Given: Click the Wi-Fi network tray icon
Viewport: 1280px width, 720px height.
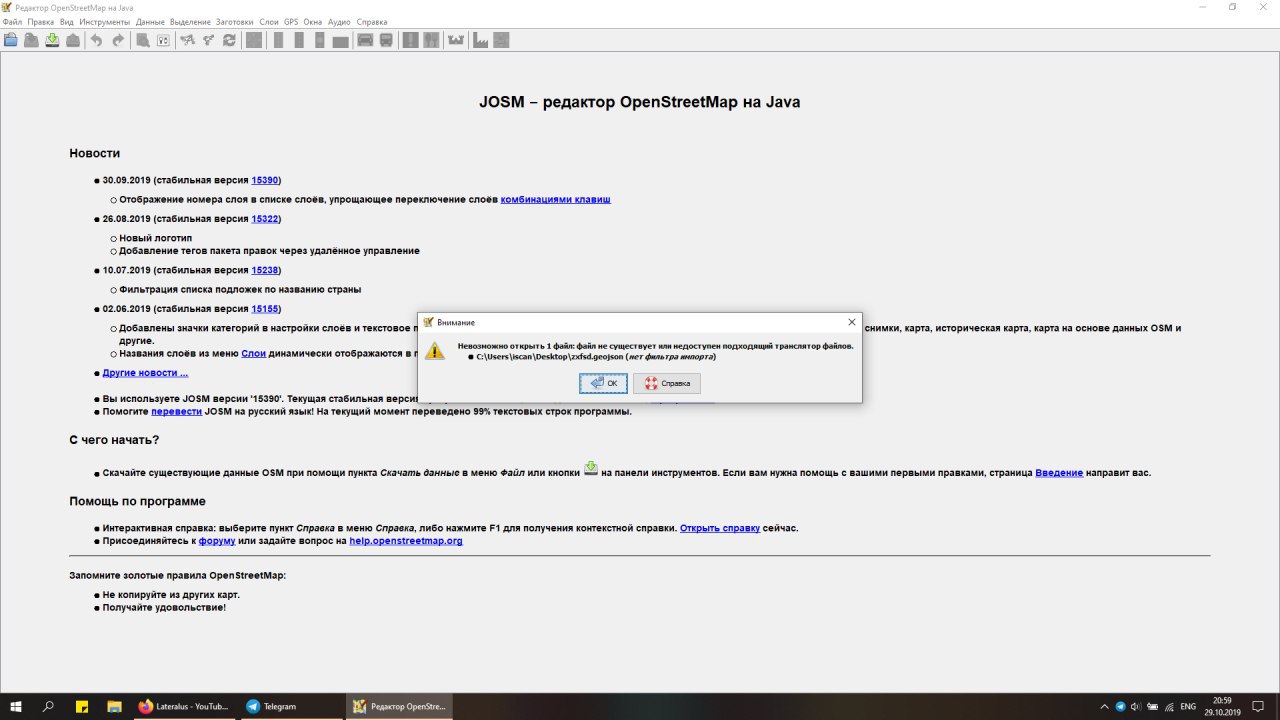Looking at the screenshot, I should click(x=1169, y=706).
